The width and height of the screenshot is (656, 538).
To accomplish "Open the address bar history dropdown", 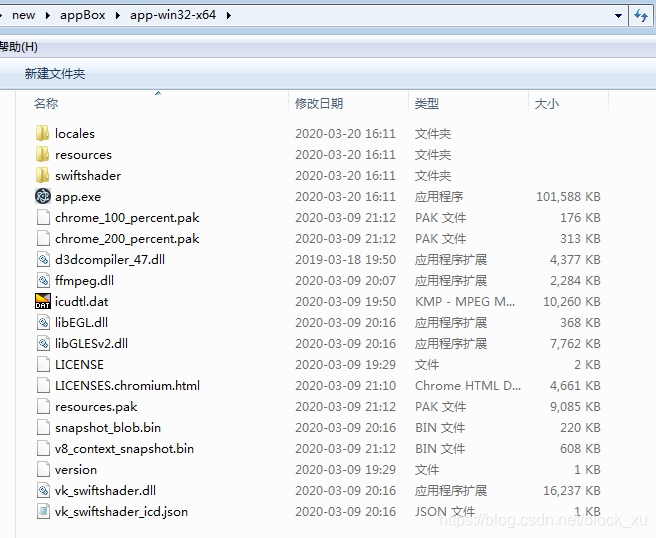I will [618, 15].
